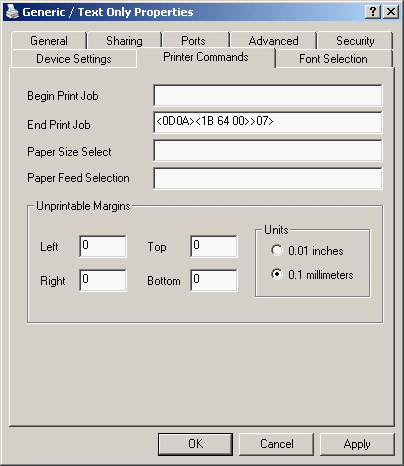This screenshot has width=404, height=466.
Task: Click the Apply button
Action: [x=357, y=444]
